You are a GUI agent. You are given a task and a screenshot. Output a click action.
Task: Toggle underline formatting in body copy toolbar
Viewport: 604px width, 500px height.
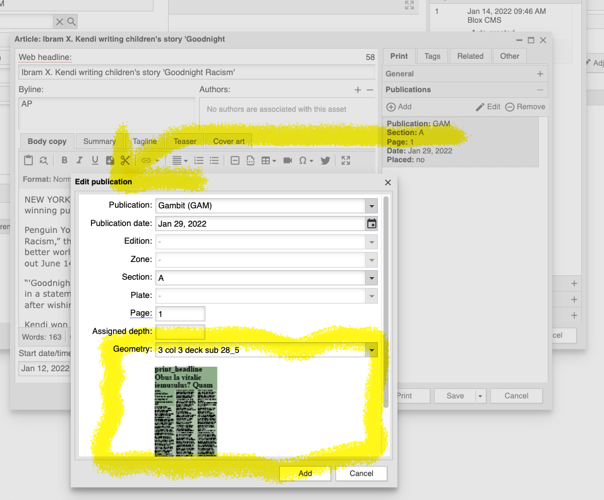95,160
